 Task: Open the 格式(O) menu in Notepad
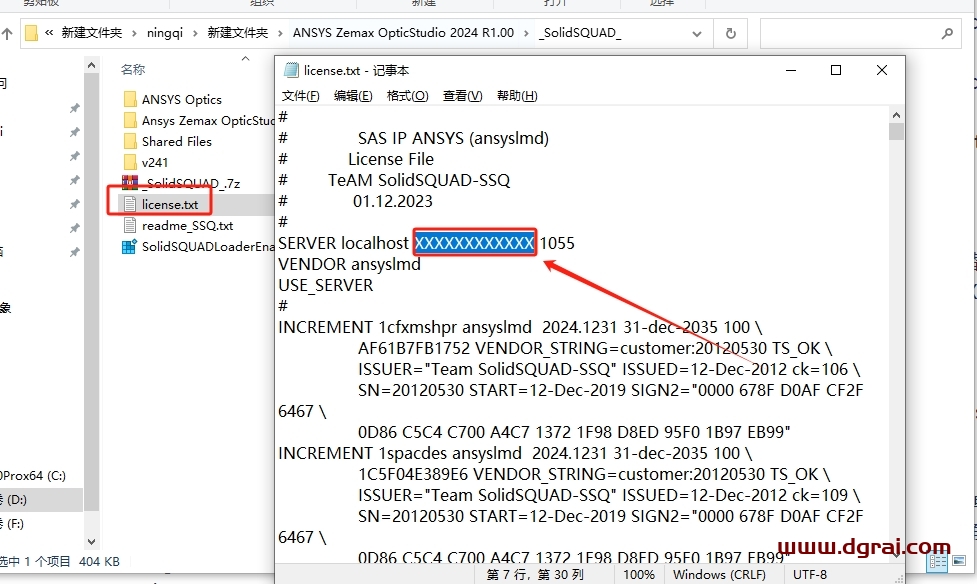[x=407, y=95]
